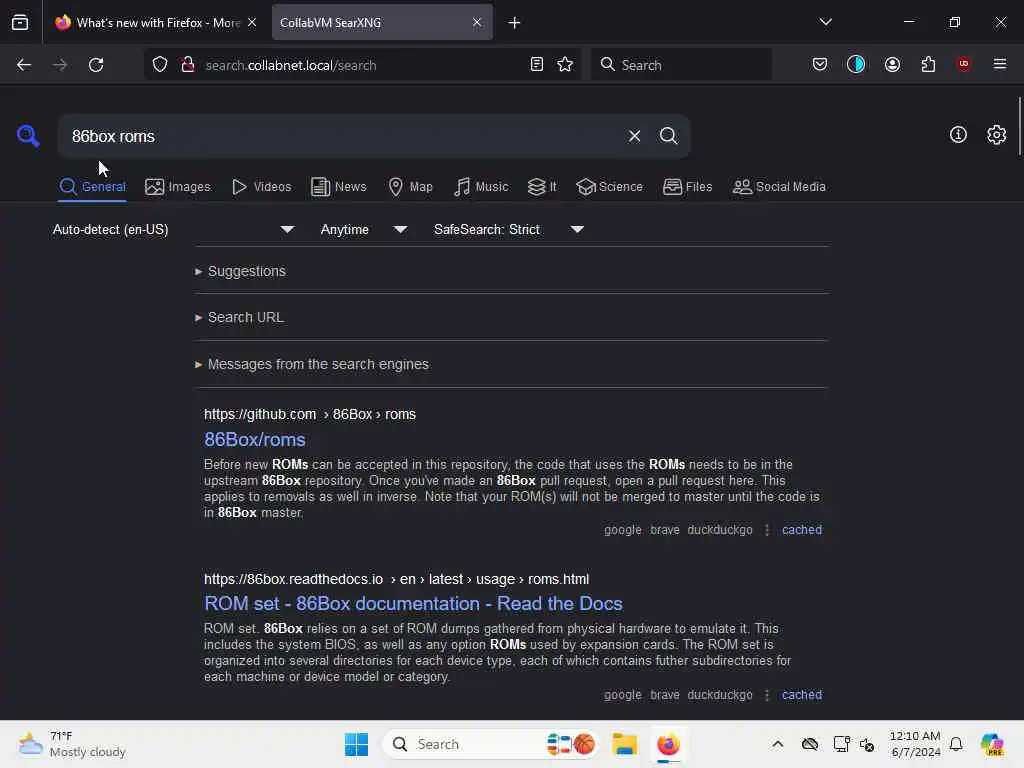
Task: Open the weather widget Mostly cloudy
Action: pos(72,744)
